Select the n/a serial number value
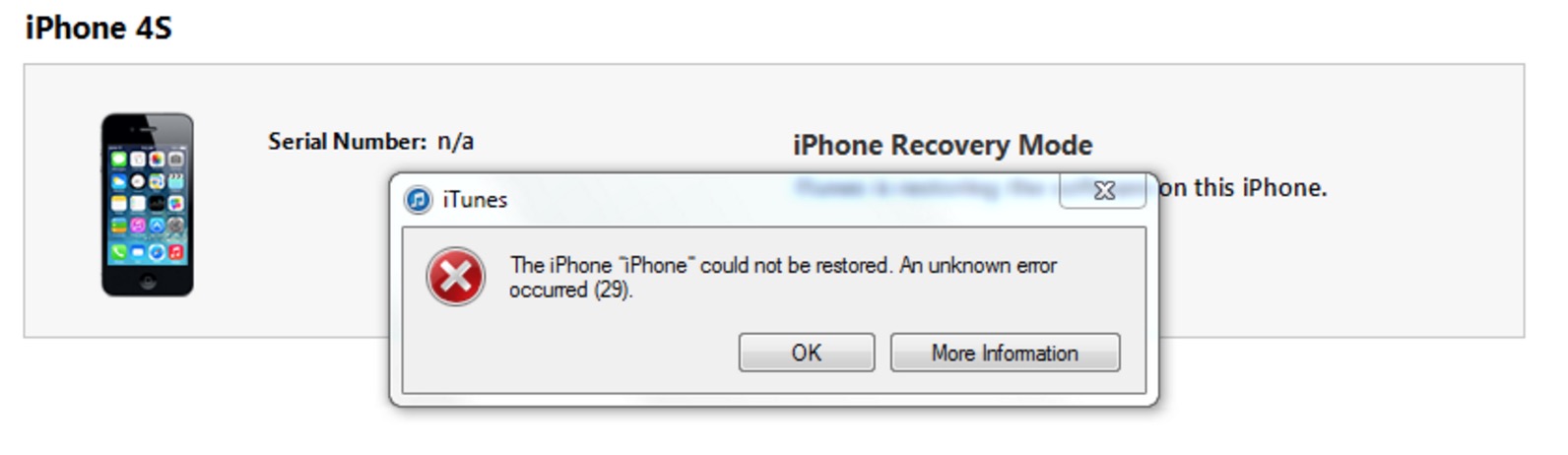Screen dimensions: 1568x455 [455, 142]
